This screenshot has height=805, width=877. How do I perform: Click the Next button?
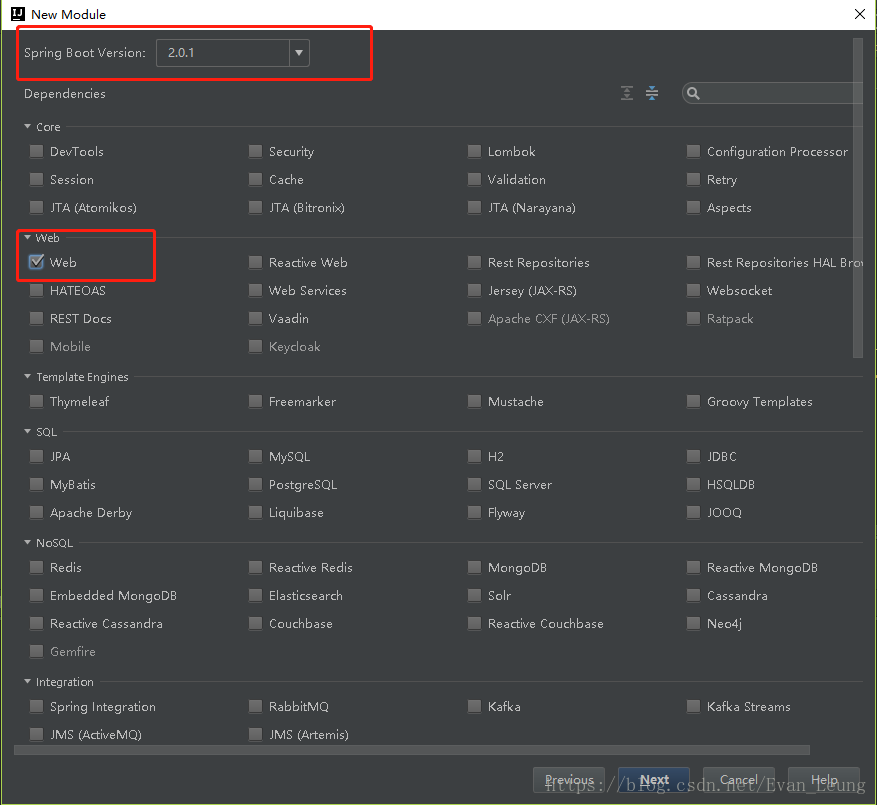(x=654, y=780)
